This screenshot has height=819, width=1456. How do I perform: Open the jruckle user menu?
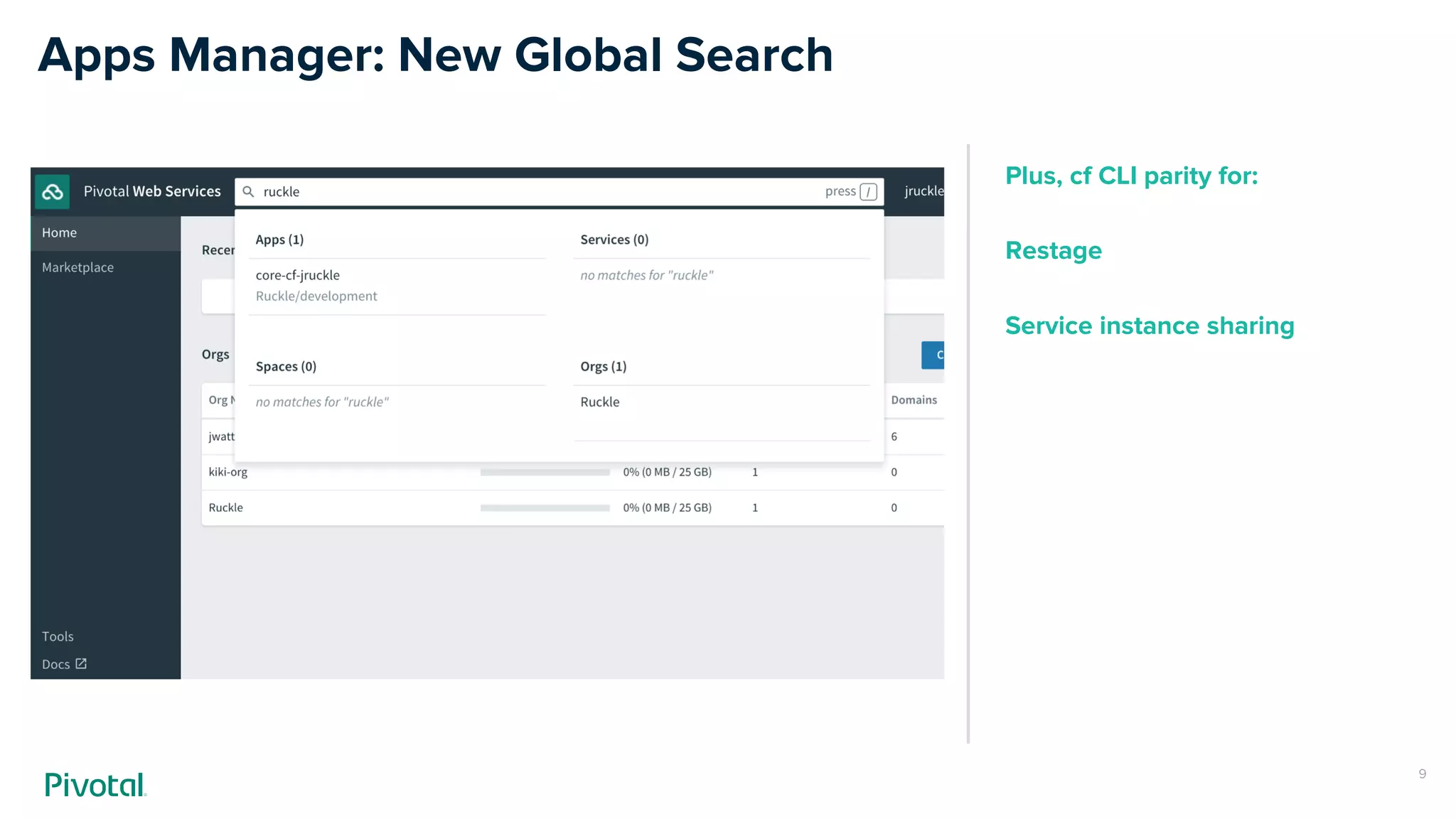[x=924, y=191]
